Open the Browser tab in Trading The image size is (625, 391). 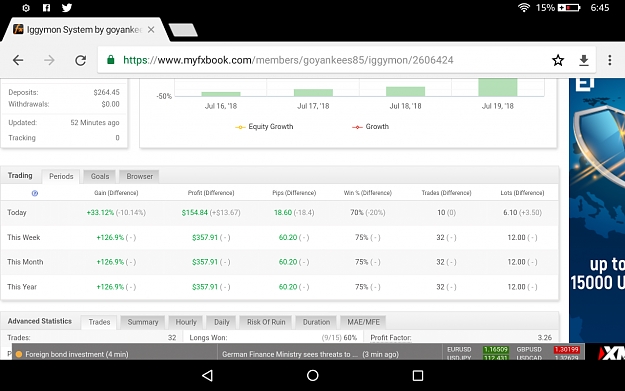click(140, 176)
